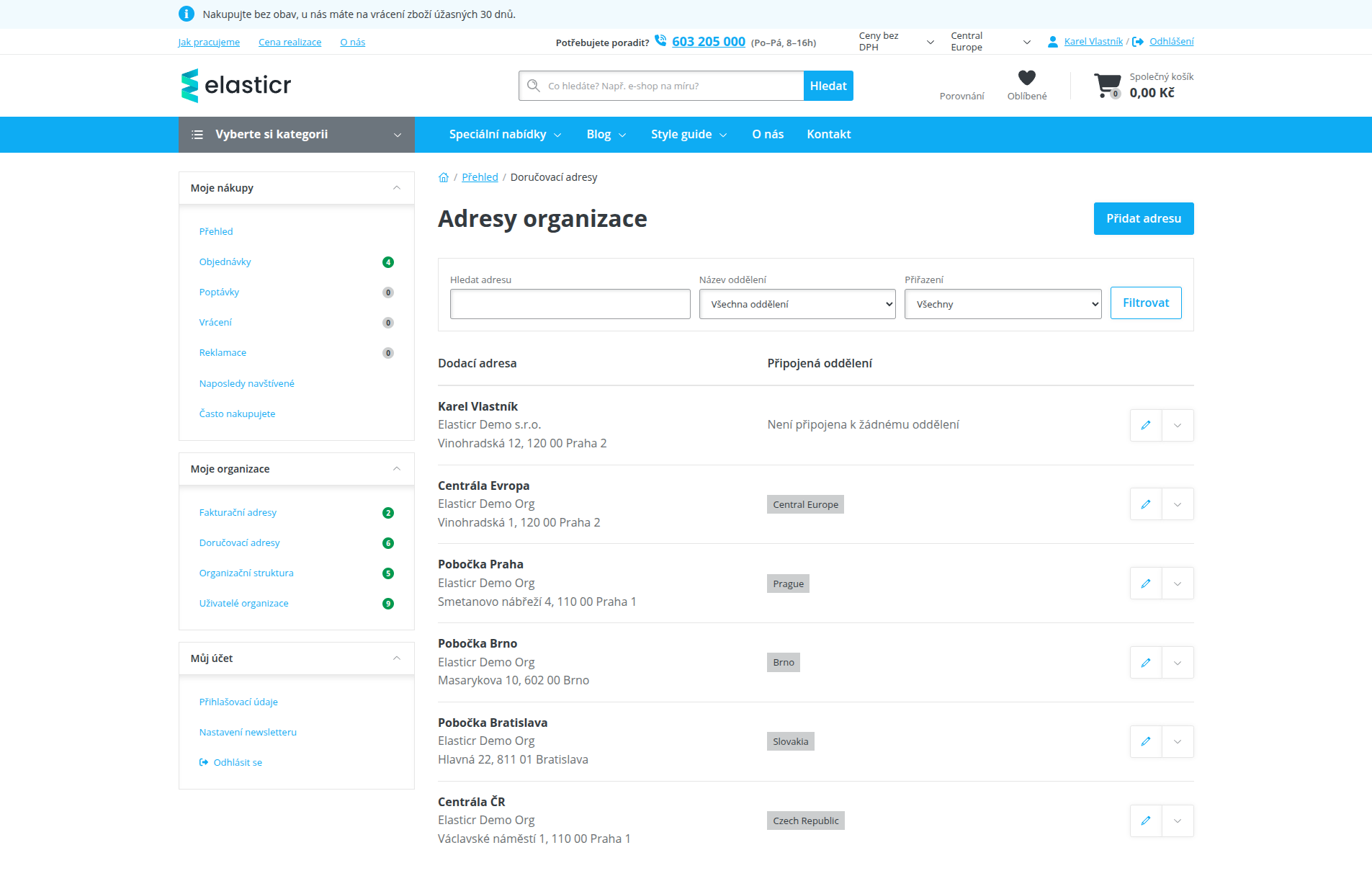Click Objednávky count badge showing 4

[388, 262]
